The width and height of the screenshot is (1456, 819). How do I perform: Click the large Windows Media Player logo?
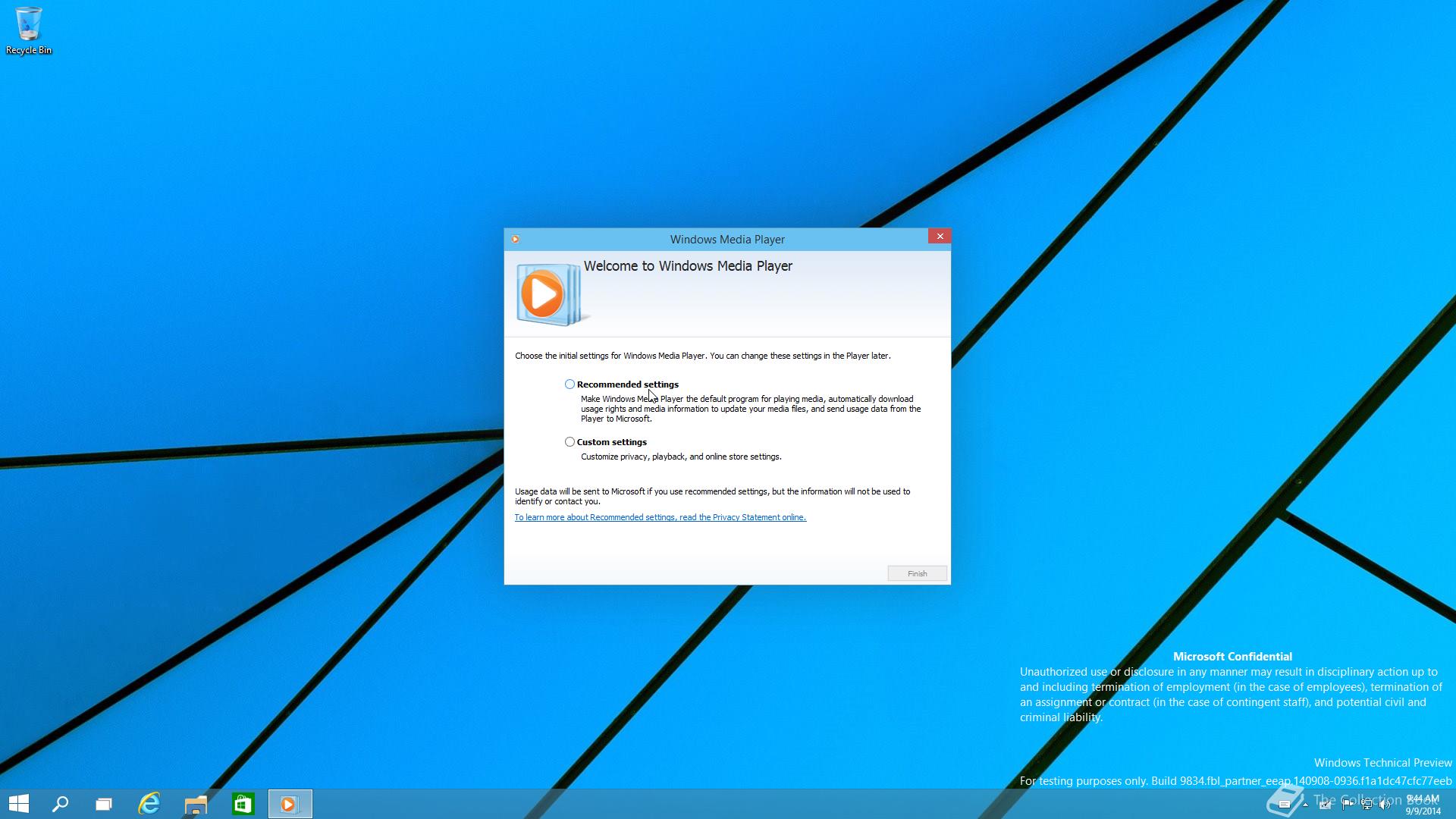[551, 294]
